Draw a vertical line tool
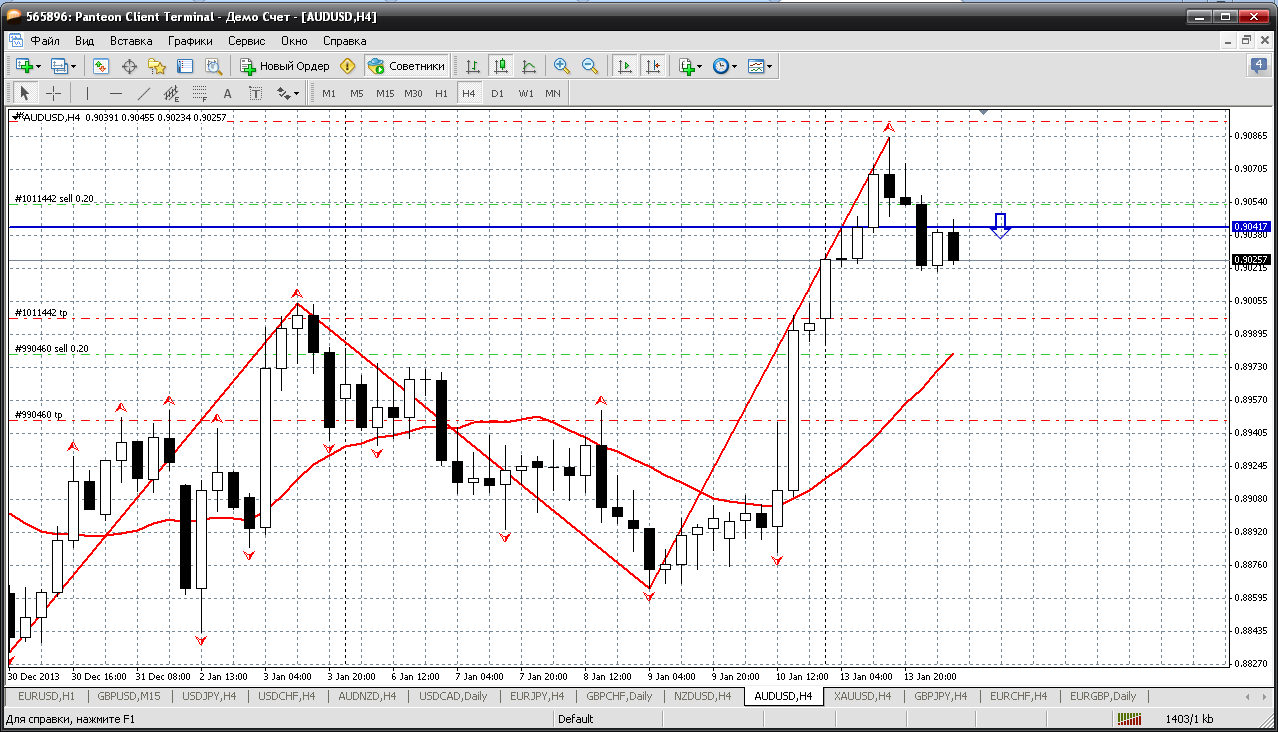This screenshot has height=732, width=1278. click(x=87, y=93)
